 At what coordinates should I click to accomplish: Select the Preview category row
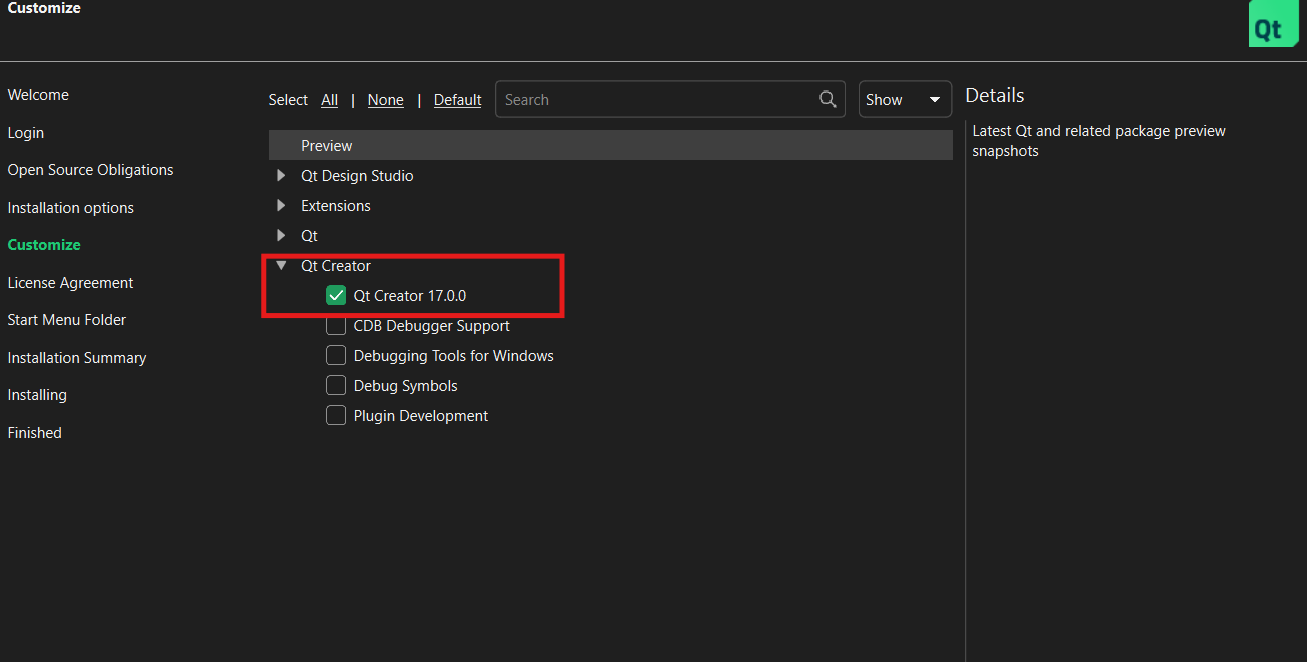click(x=610, y=145)
